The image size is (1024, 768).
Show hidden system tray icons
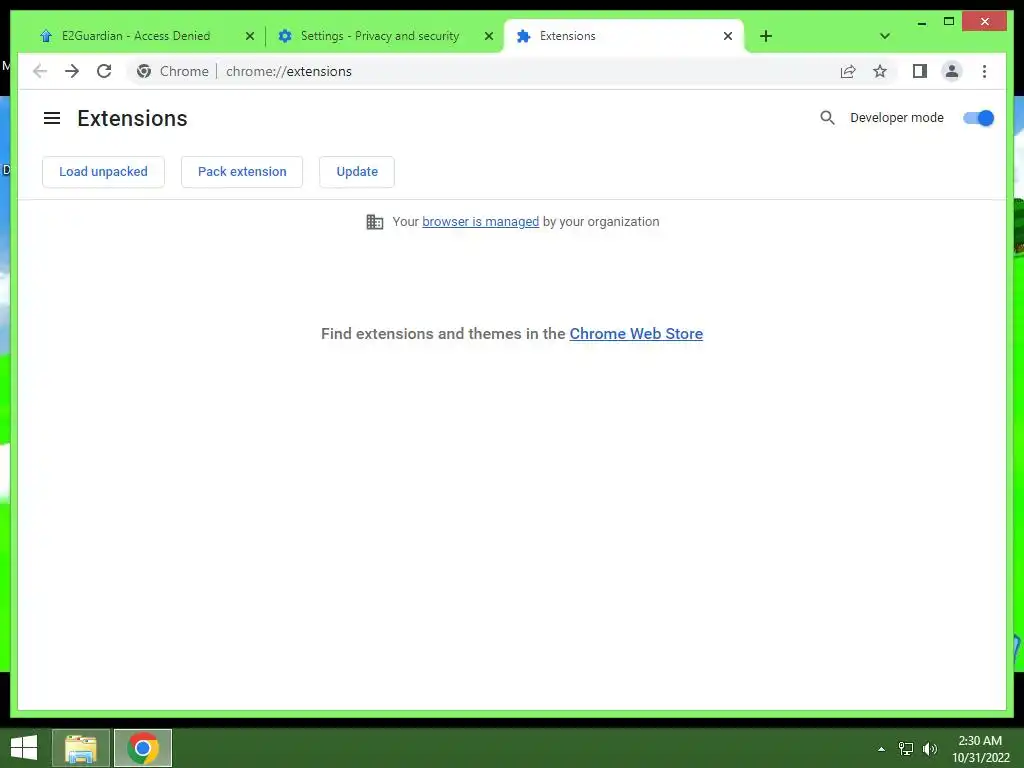click(x=882, y=749)
